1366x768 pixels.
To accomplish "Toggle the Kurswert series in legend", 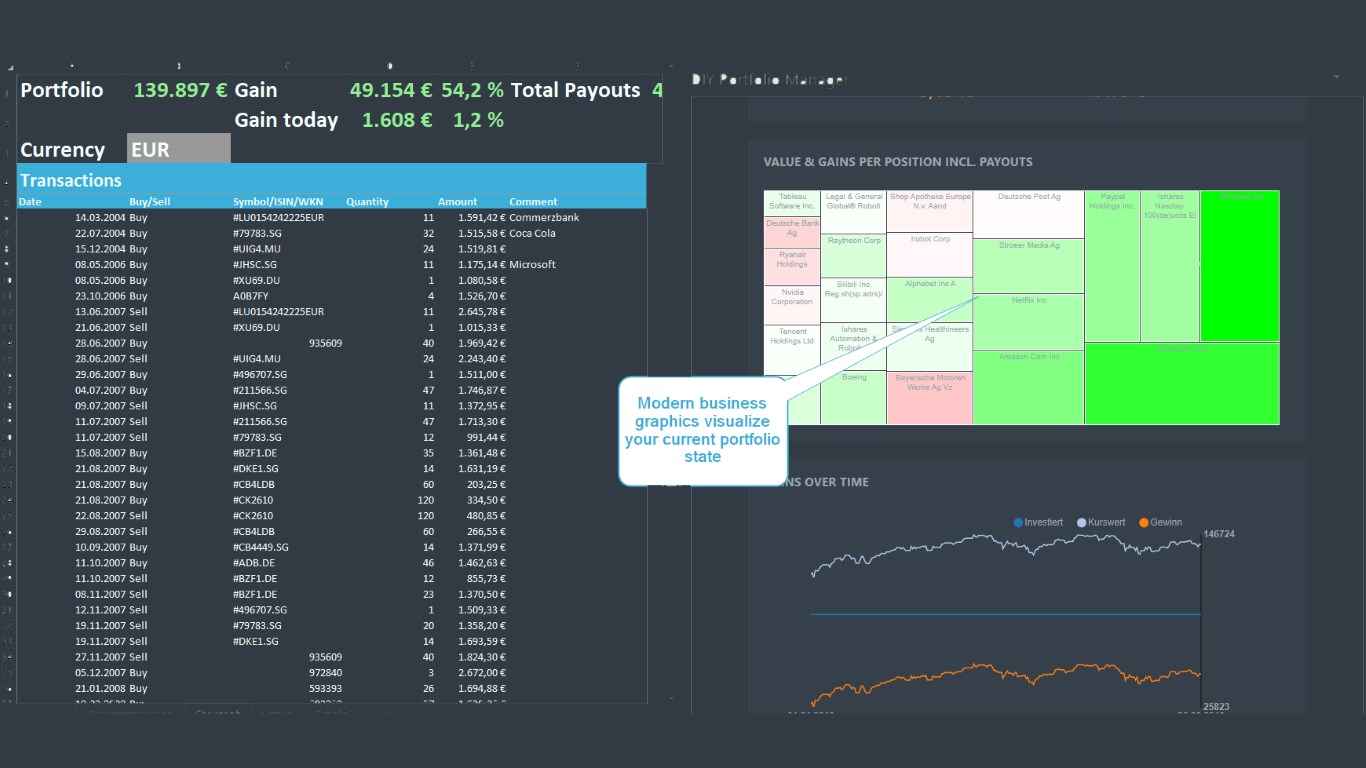I will coord(1081,522).
